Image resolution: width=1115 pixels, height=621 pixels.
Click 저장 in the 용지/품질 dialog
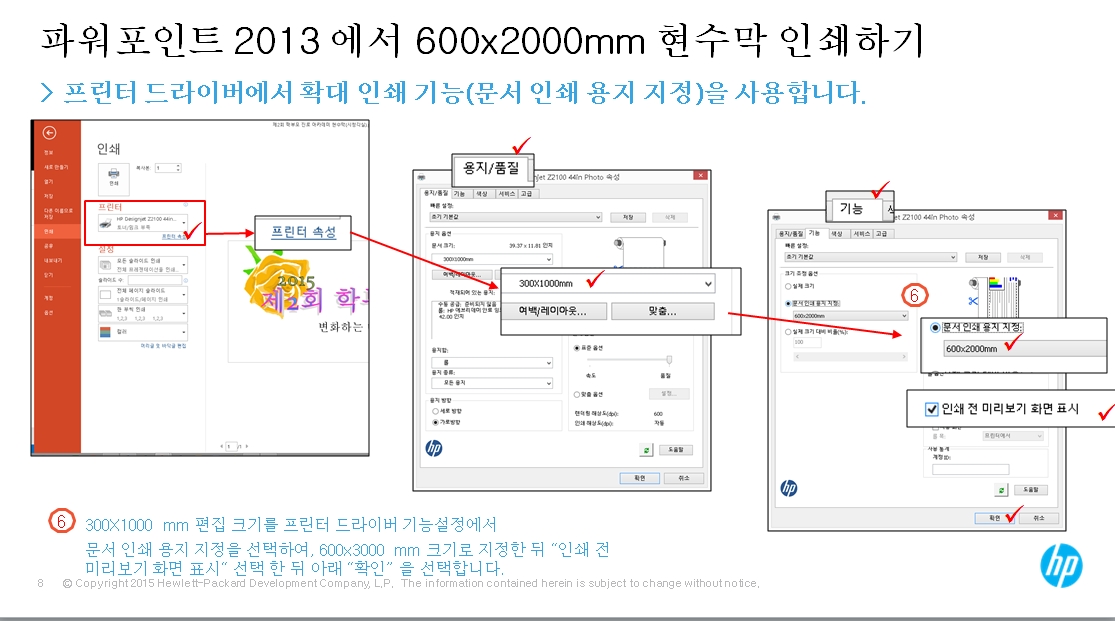[628, 217]
